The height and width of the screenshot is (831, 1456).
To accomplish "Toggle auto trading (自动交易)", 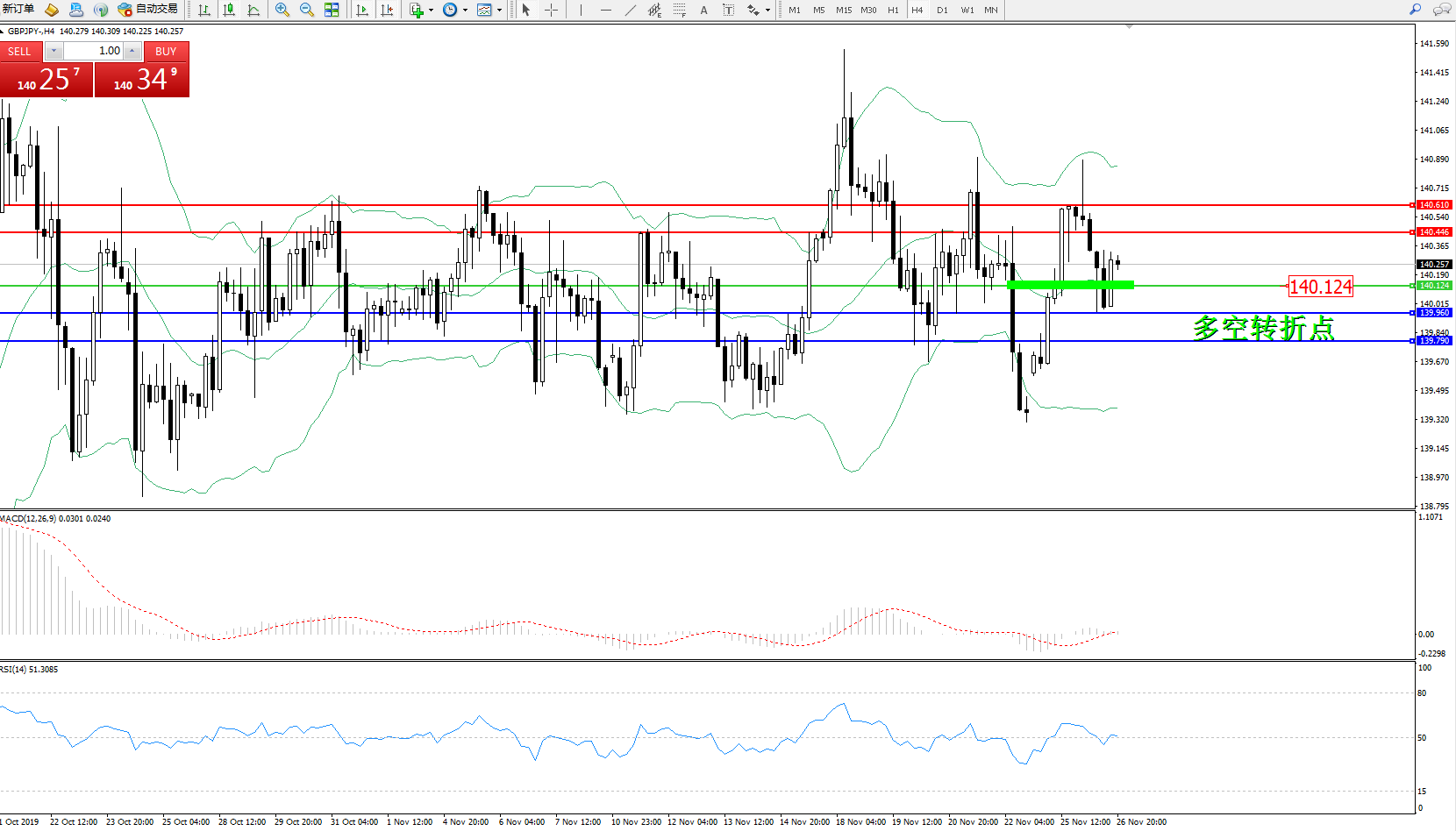I will point(148,10).
